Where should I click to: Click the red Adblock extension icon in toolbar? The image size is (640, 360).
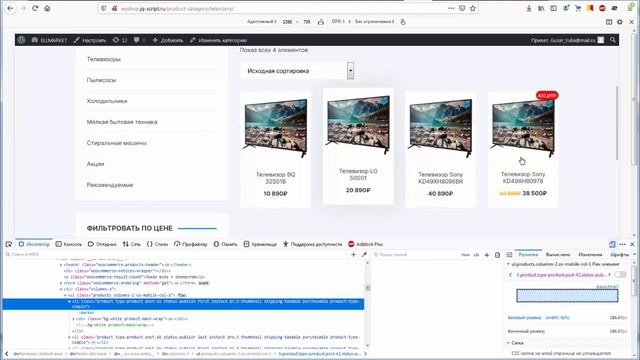(x=602, y=8)
